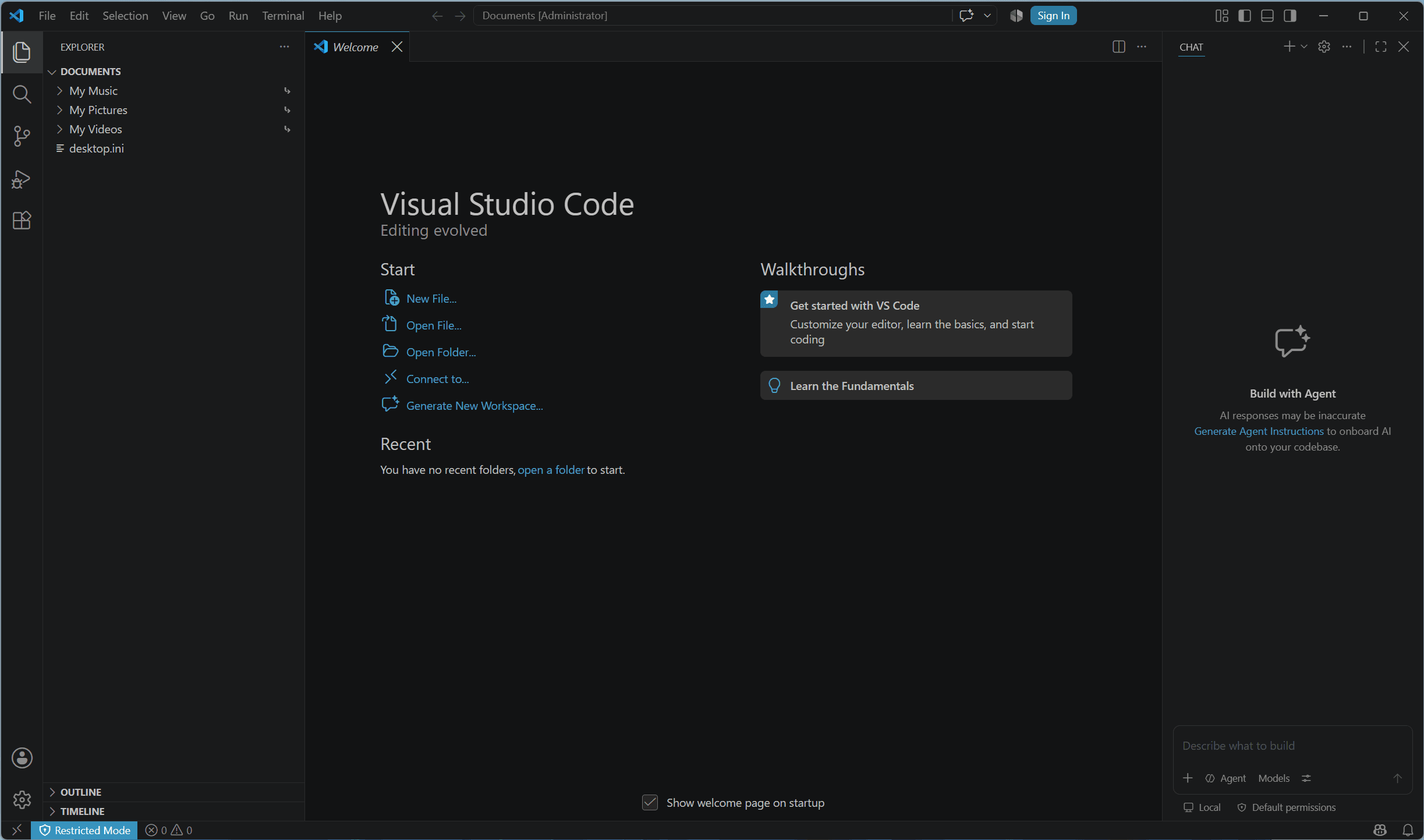Open the Run and Debug view
The width and height of the screenshot is (1424, 840).
(x=22, y=179)
